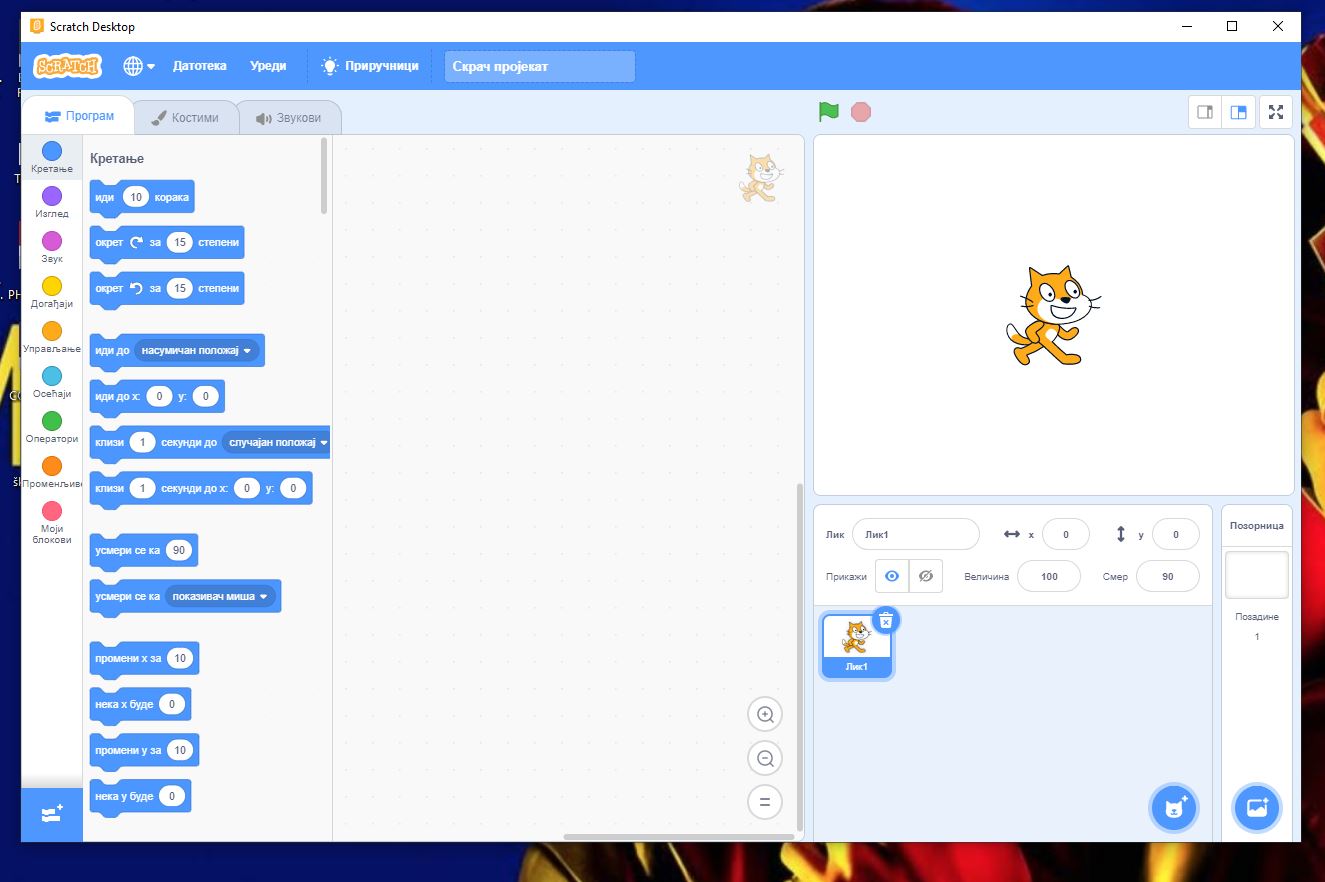This screenshot has height=882, width=1325.
Task: Click the sprite x position field
Action: [x=1066, y=534]
